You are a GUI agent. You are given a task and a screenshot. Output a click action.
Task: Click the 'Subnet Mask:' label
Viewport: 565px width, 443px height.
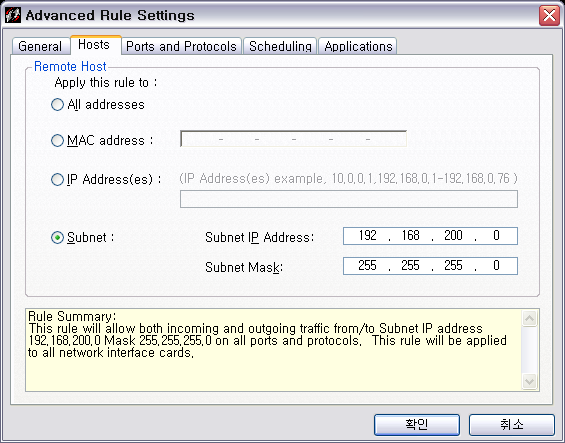pos(244,267)
